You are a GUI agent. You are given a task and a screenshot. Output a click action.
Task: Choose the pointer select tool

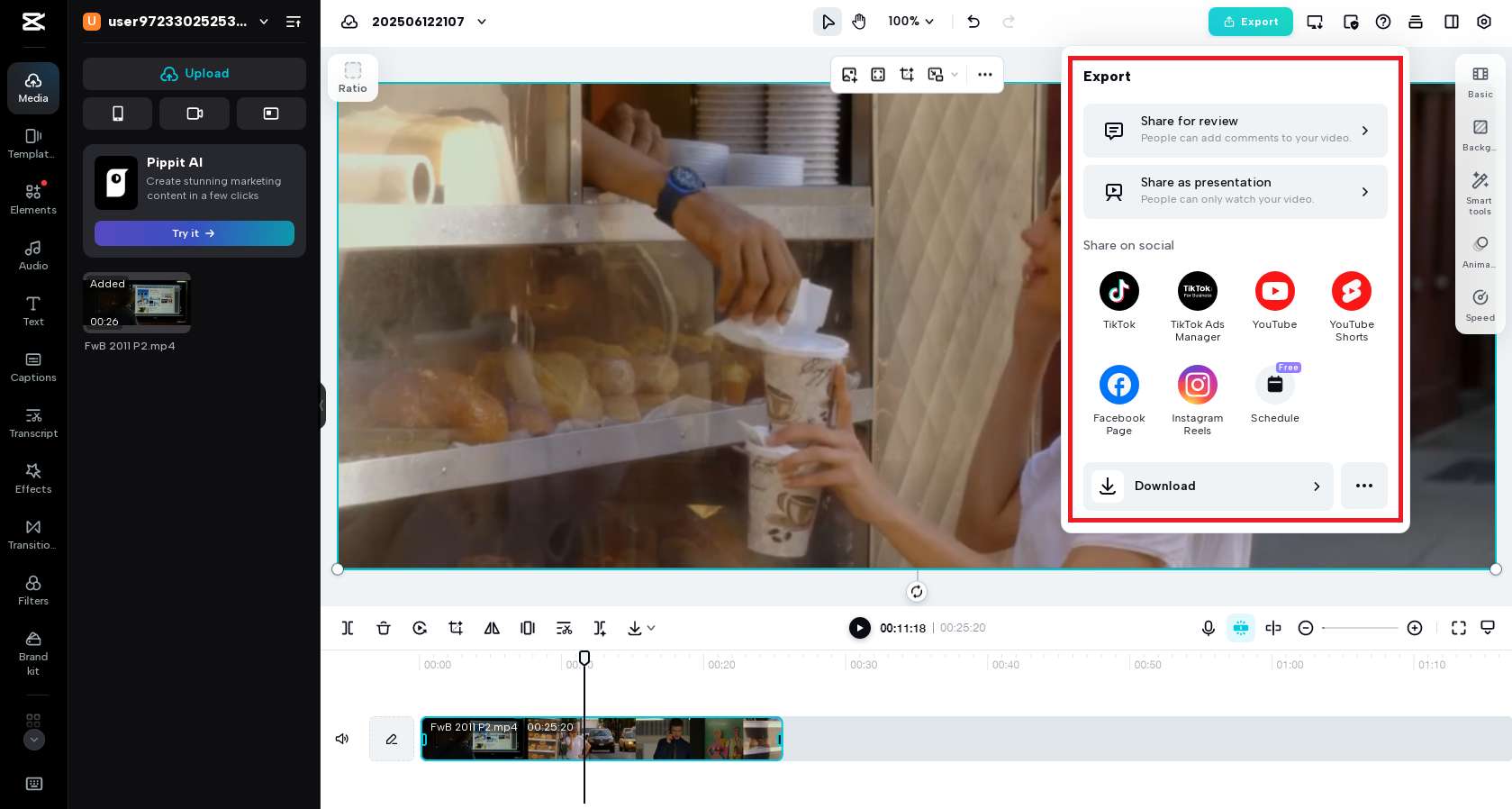828,22
